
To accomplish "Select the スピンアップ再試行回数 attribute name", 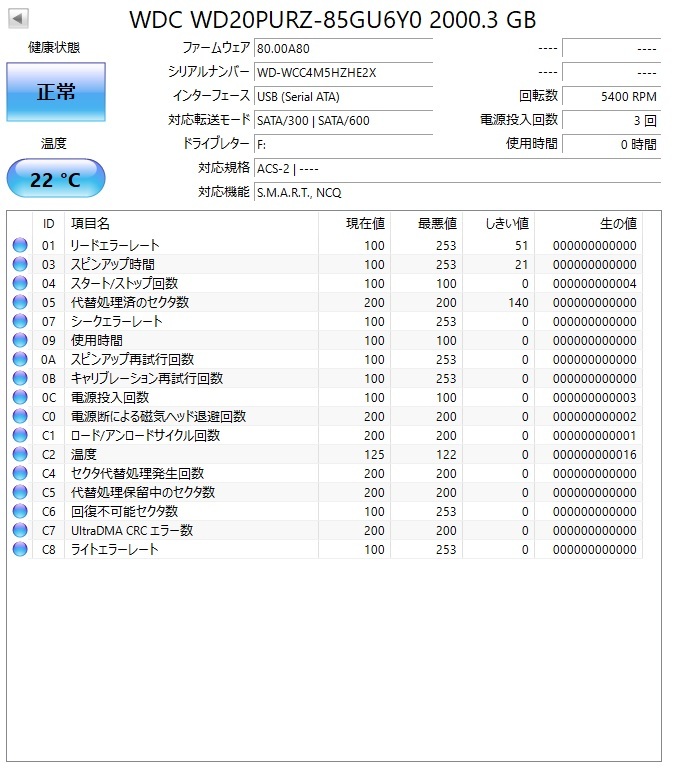I will [132, 359].
